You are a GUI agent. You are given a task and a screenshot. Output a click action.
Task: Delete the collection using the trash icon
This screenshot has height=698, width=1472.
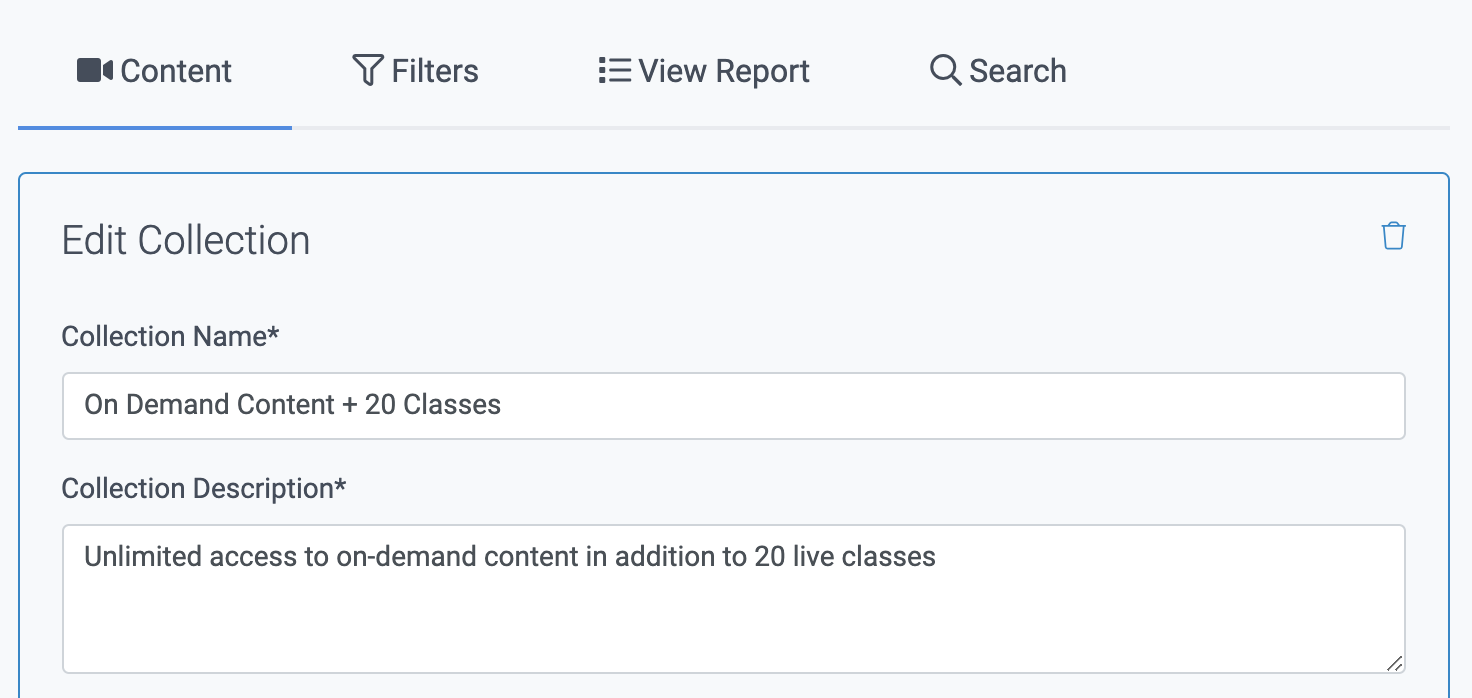1394,235
